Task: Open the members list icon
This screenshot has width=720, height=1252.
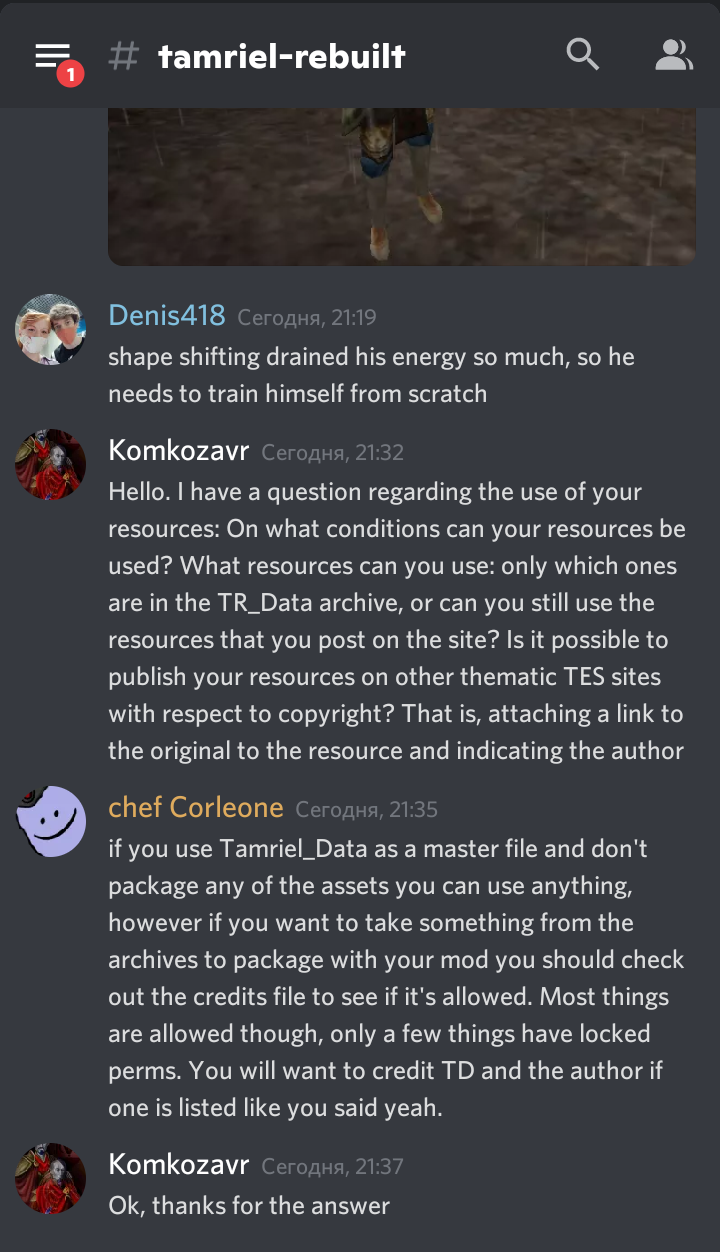Action: [x=673, y=55]
